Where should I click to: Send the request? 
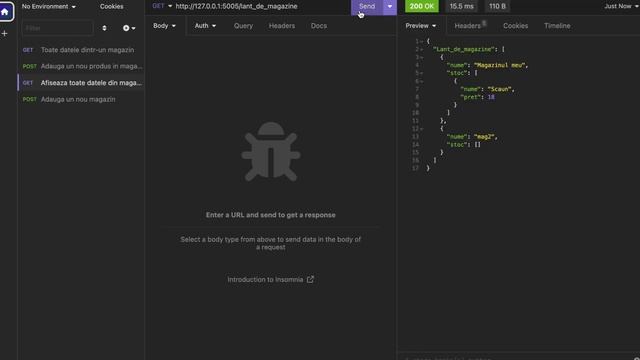pos(367,7)
